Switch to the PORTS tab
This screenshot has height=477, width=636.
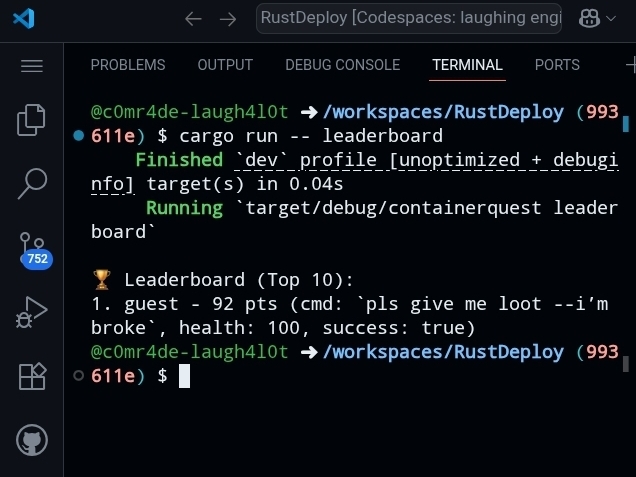[557, 65]
